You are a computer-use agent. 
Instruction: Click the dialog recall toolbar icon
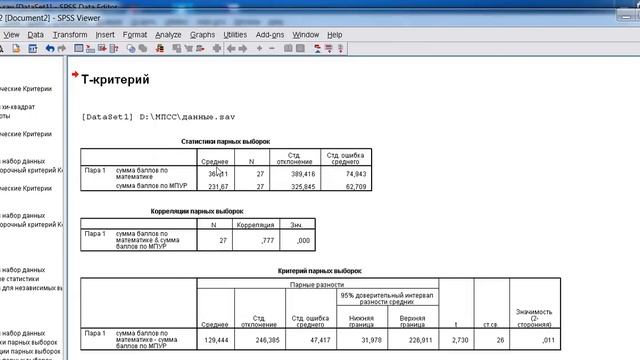(x=33, y=49)
